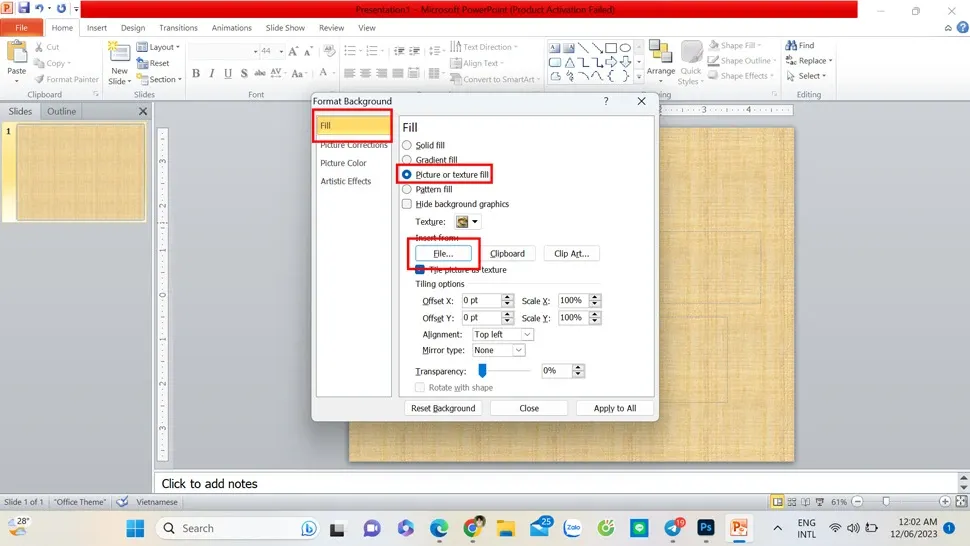Image resolution: width=970 pixels, height=546 pixels.
Task: Open Layout dropdown in Slides group
Action: tap(158, 47)
